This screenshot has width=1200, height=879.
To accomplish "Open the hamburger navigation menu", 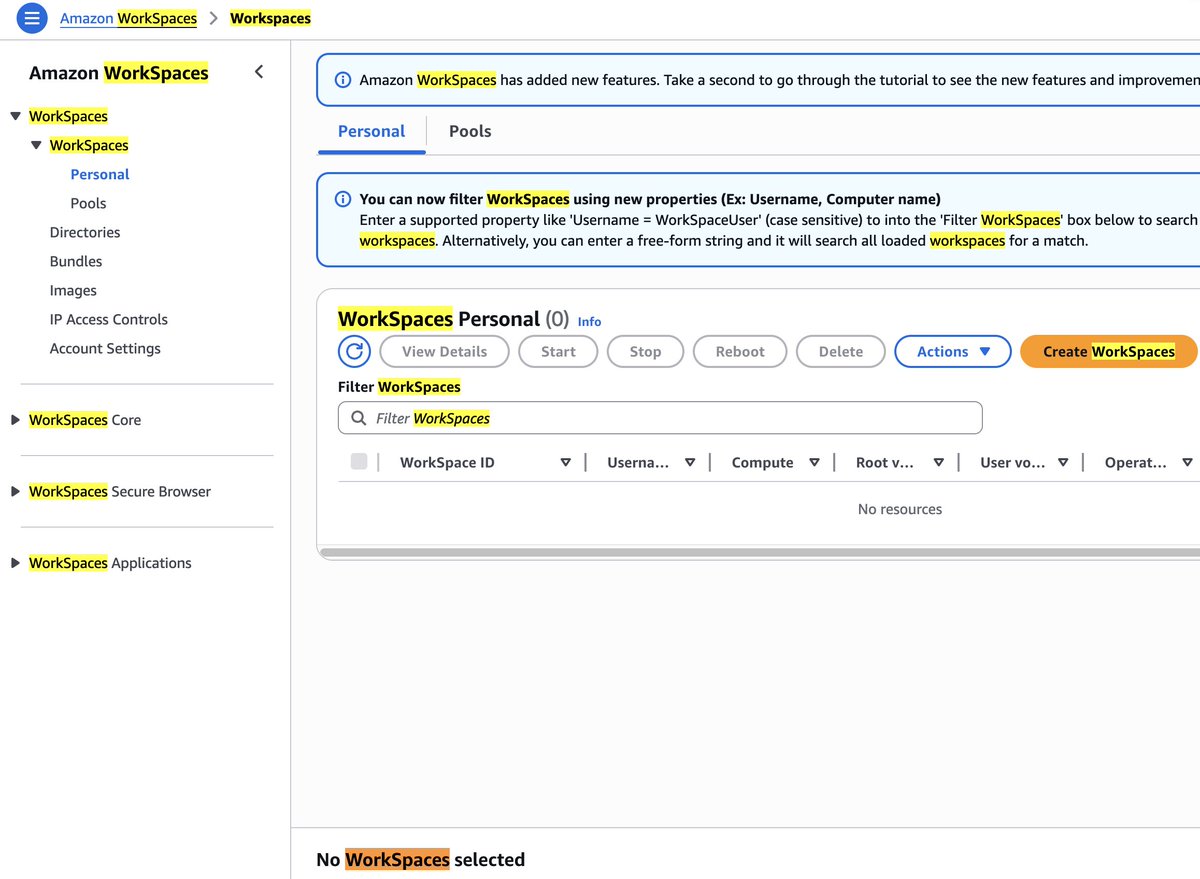I will (32, 18).
